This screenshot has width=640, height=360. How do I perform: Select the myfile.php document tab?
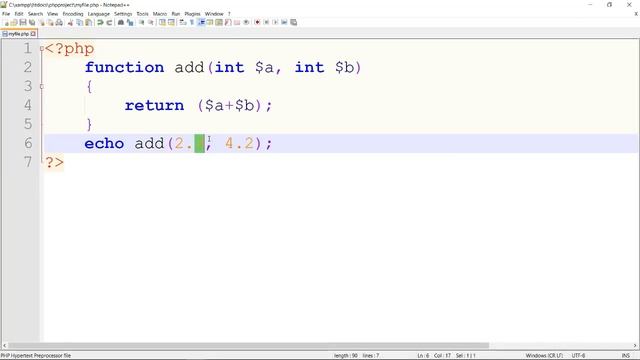point(18,34)
